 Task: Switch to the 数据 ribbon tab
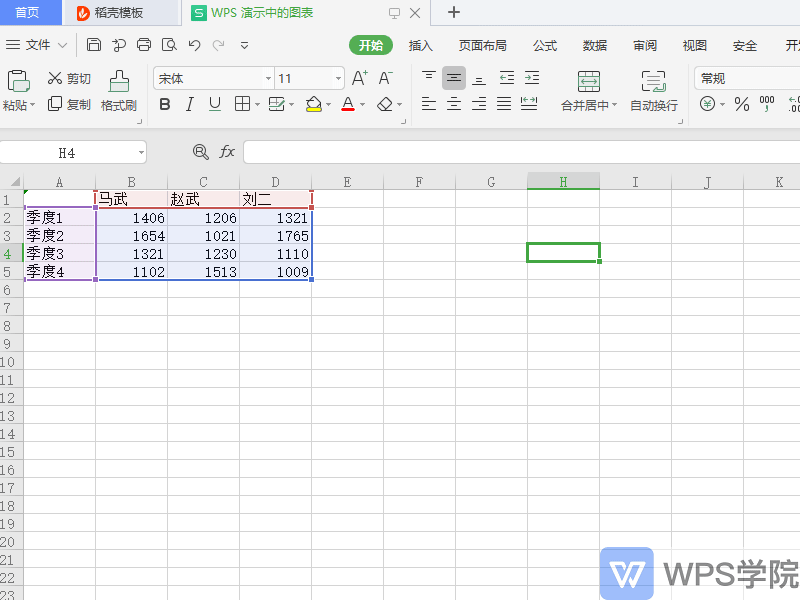(x=595, y=45)
